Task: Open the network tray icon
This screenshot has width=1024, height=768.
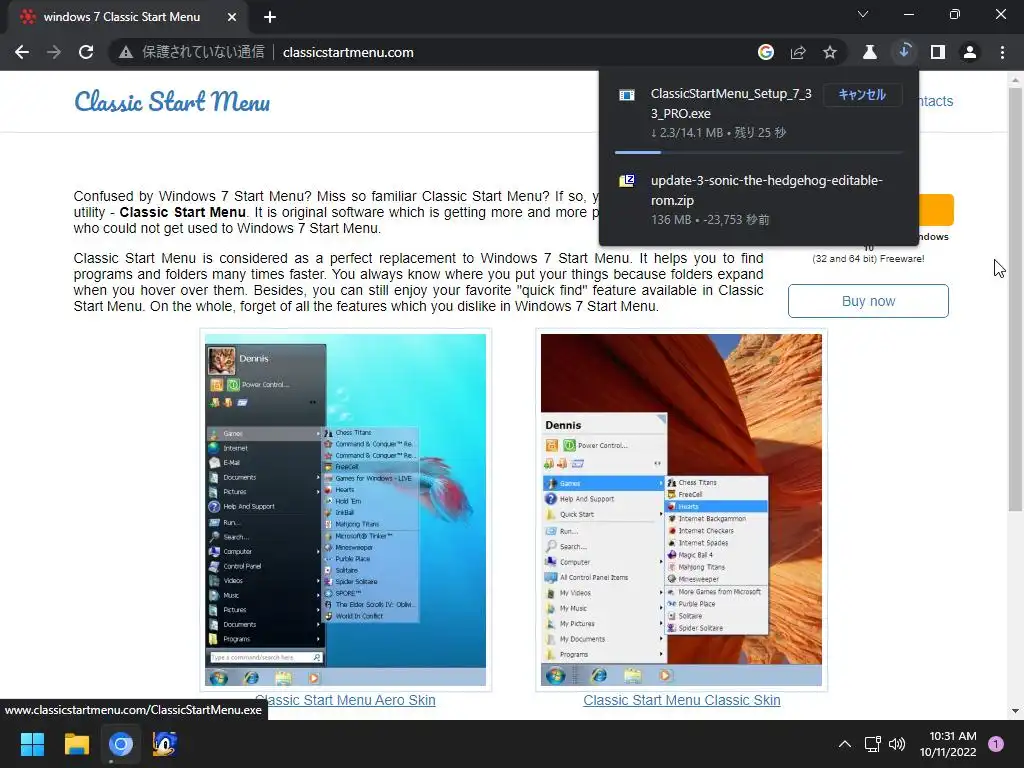Action: tap(872, 744)
